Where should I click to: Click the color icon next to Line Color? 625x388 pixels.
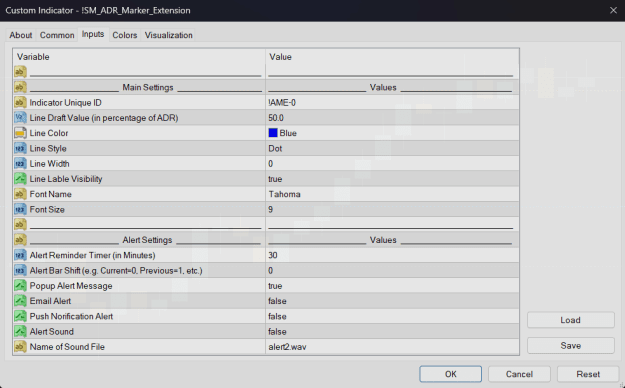[20, 133]
